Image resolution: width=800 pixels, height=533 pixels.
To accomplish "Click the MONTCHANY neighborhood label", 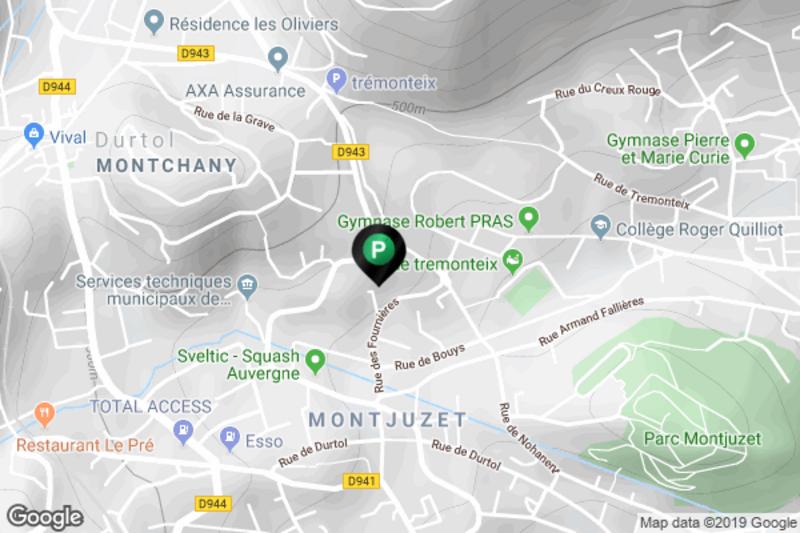I will 167,165.
